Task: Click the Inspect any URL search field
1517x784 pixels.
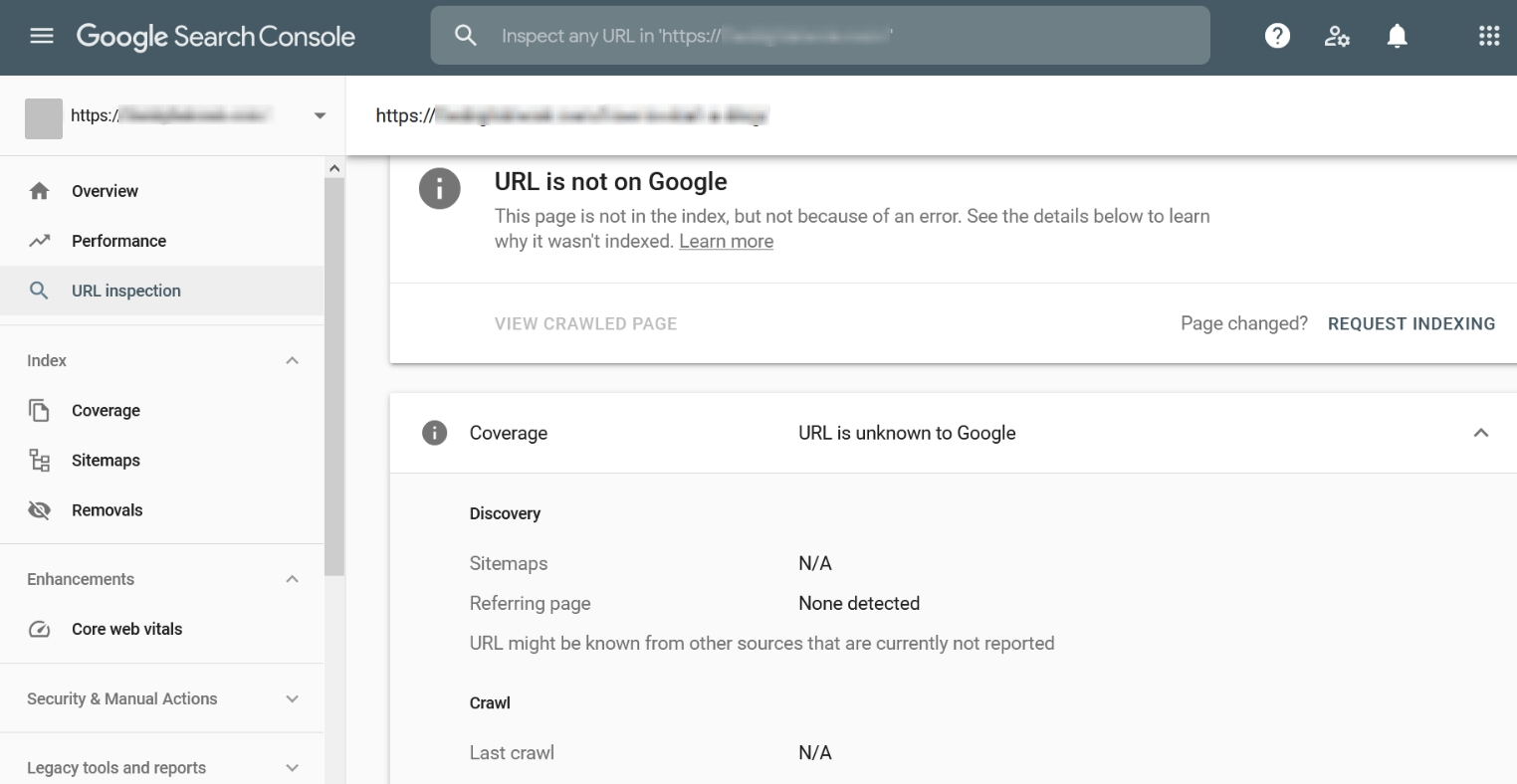Action: point(820,36)
